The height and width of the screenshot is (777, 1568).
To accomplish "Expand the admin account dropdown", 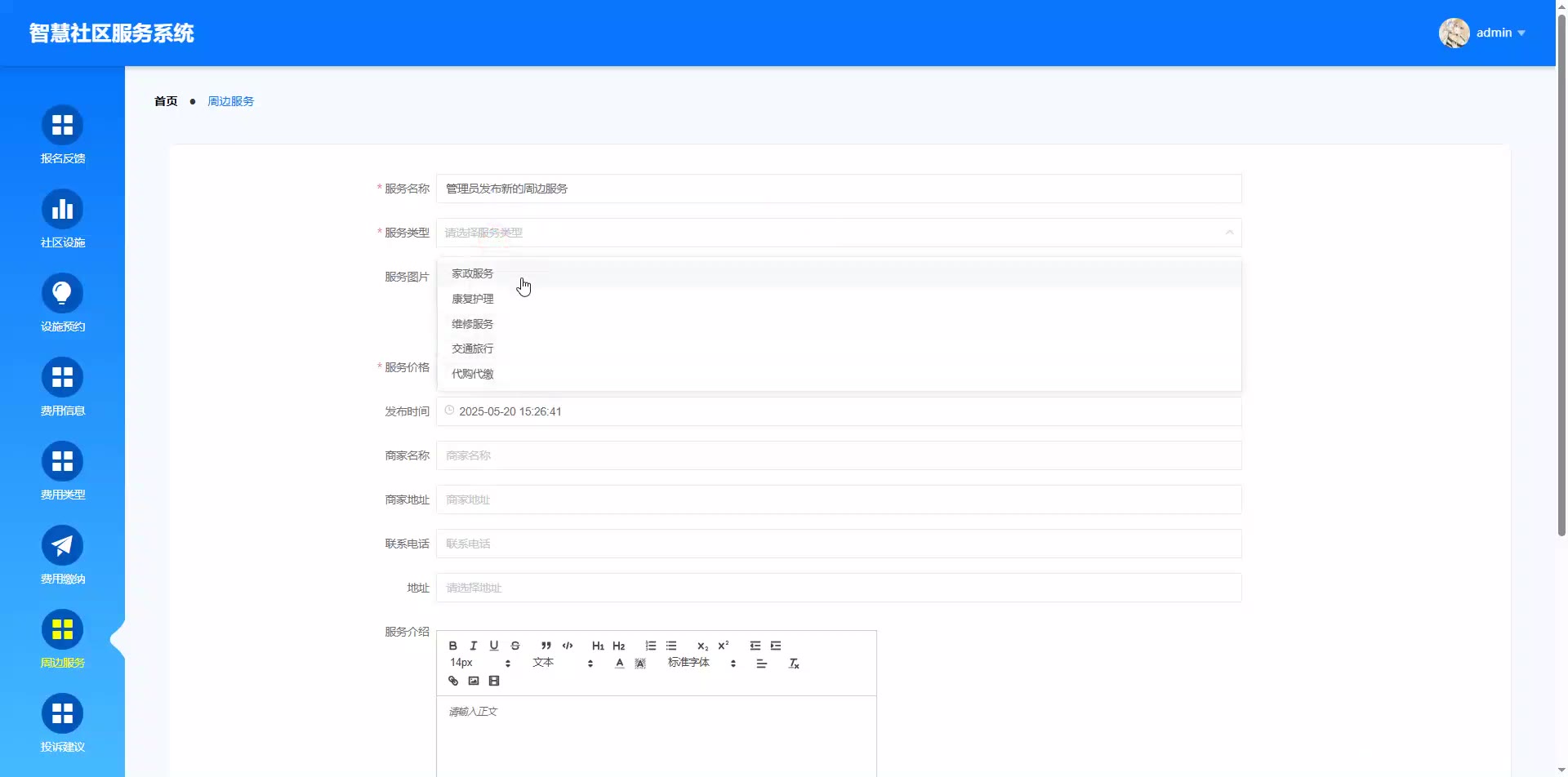I will 1521,33.
